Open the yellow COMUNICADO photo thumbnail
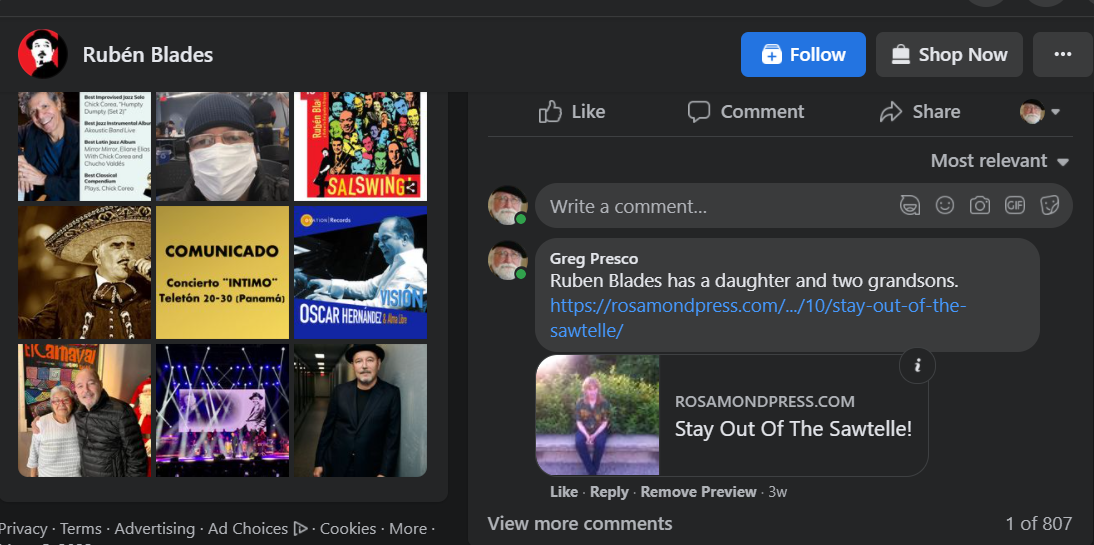The width and height of the screenshot is (1094, 545). pos(222,272)
